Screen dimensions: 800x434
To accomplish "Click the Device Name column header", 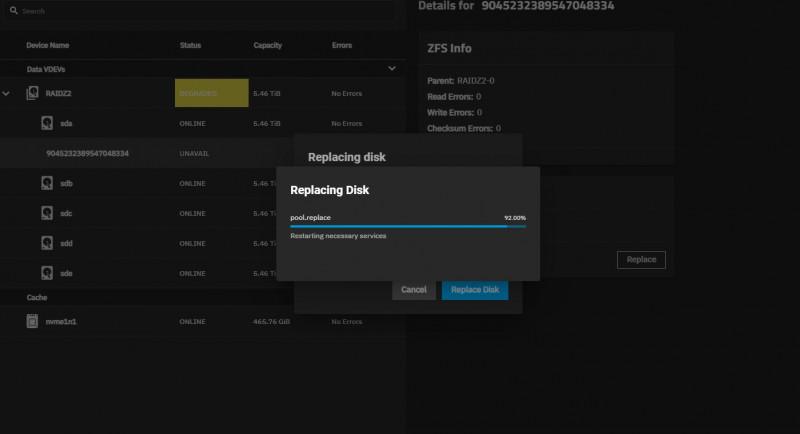I will coord(47,45).
